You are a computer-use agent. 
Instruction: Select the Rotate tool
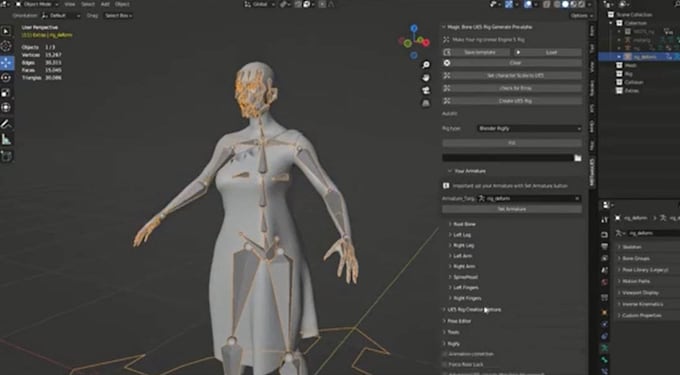click(6, 78)
